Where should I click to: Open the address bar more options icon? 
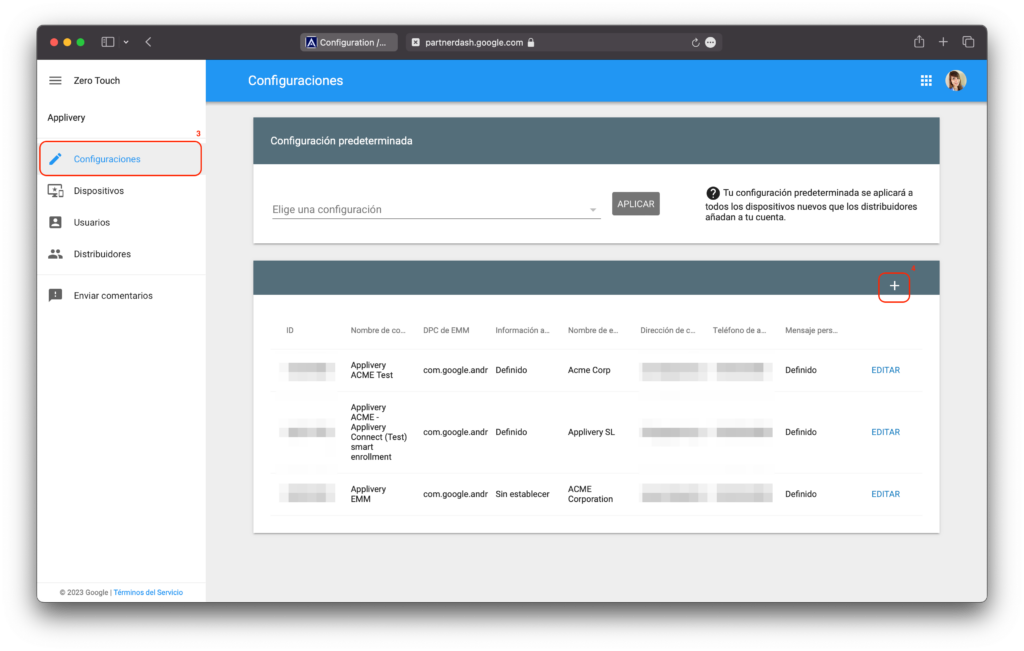point(711,42)
